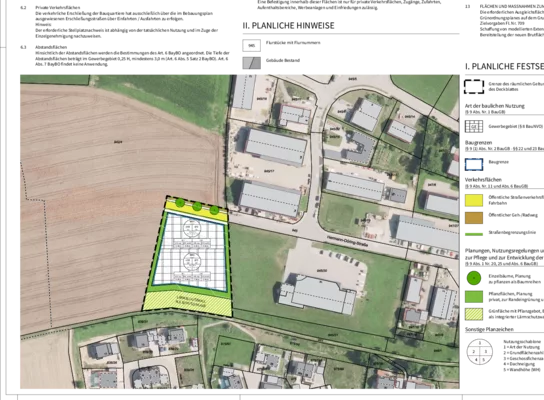Click the parcel number 945 legend box
544x400 pixels.
click(x=252, y=45)
